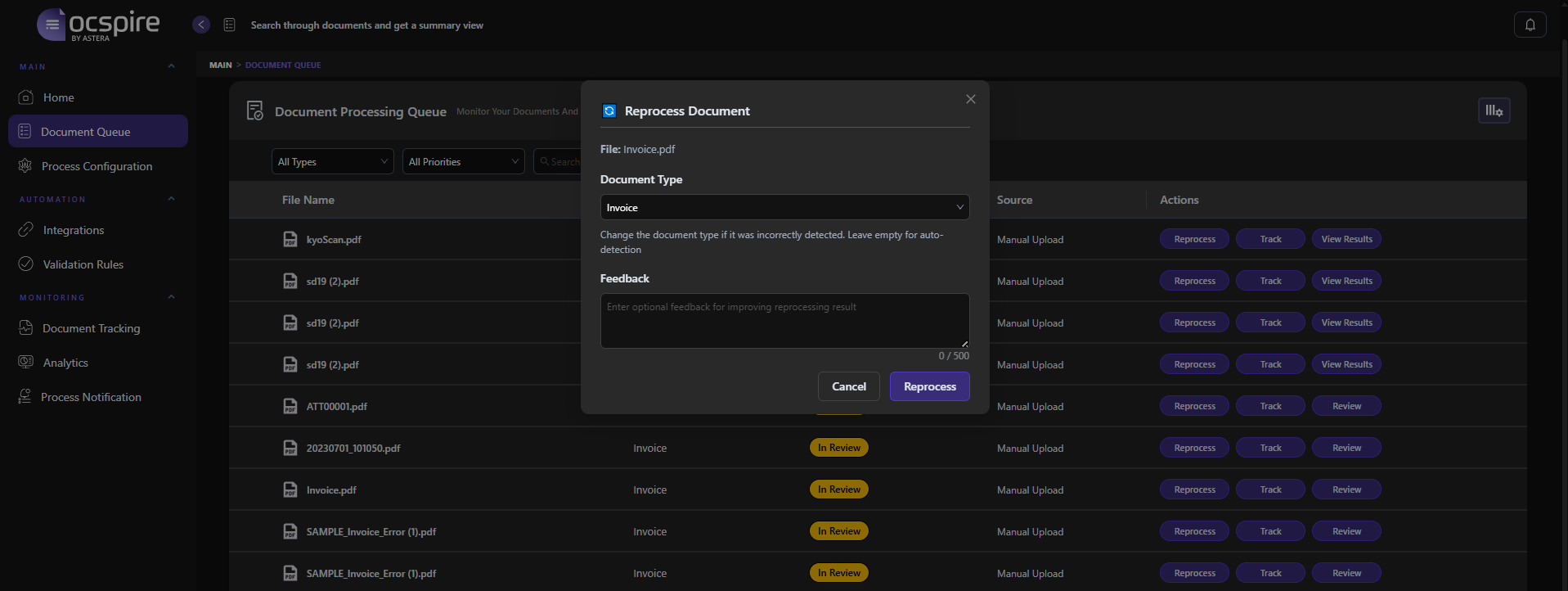Collapse the Automation sidebar section

pos(171,199)
